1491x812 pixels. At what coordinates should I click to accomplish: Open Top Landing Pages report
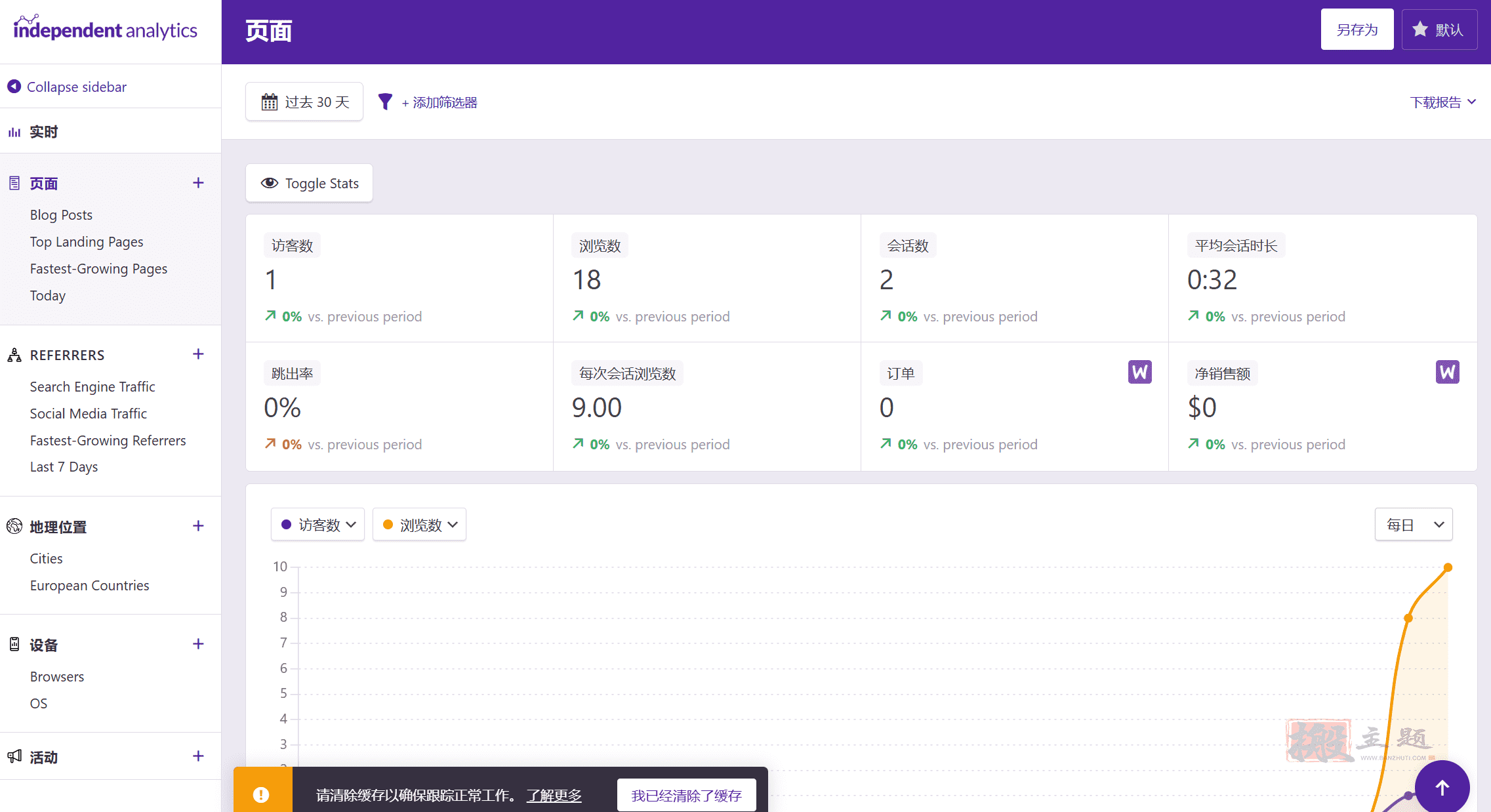coord(87,242)
